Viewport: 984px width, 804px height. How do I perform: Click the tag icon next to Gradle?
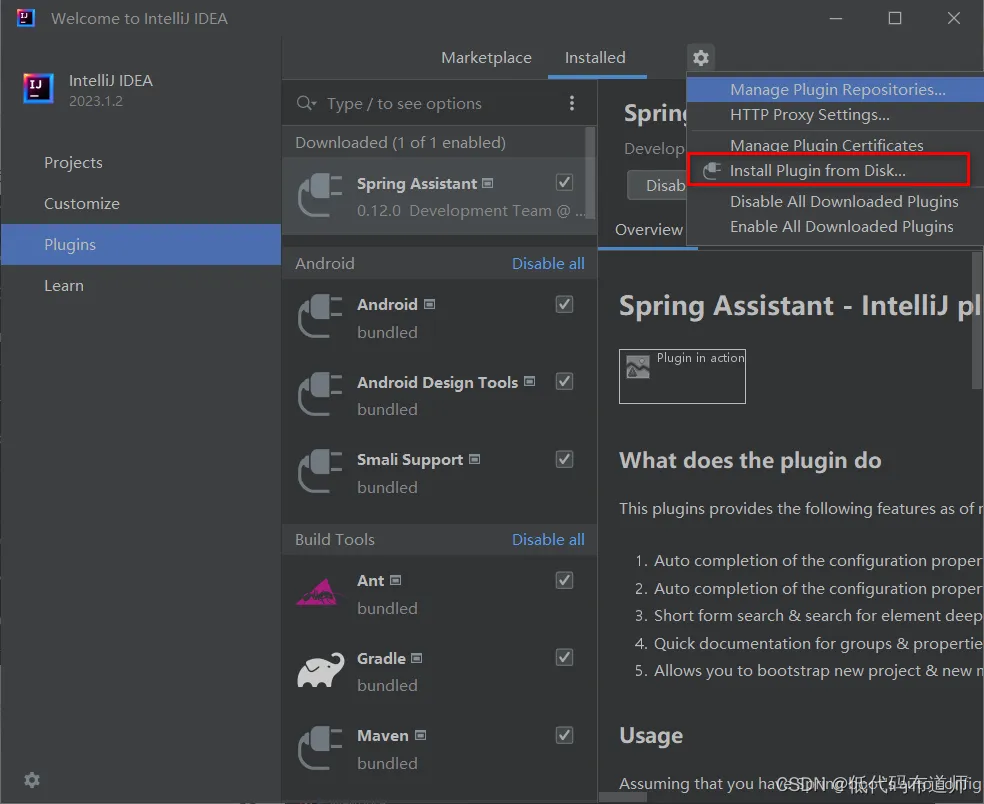click(417, 658)
